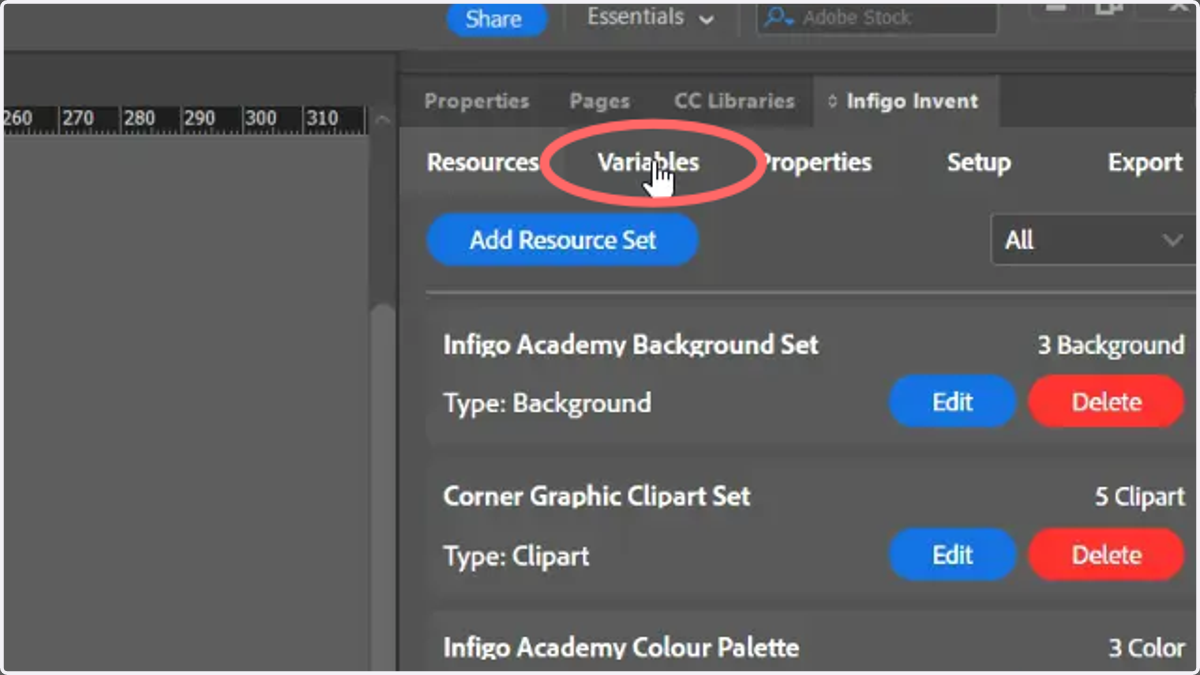Screen dimensions: 1200x675
Task: Click the Type: Background label
Action: click(x=547, y=403)
